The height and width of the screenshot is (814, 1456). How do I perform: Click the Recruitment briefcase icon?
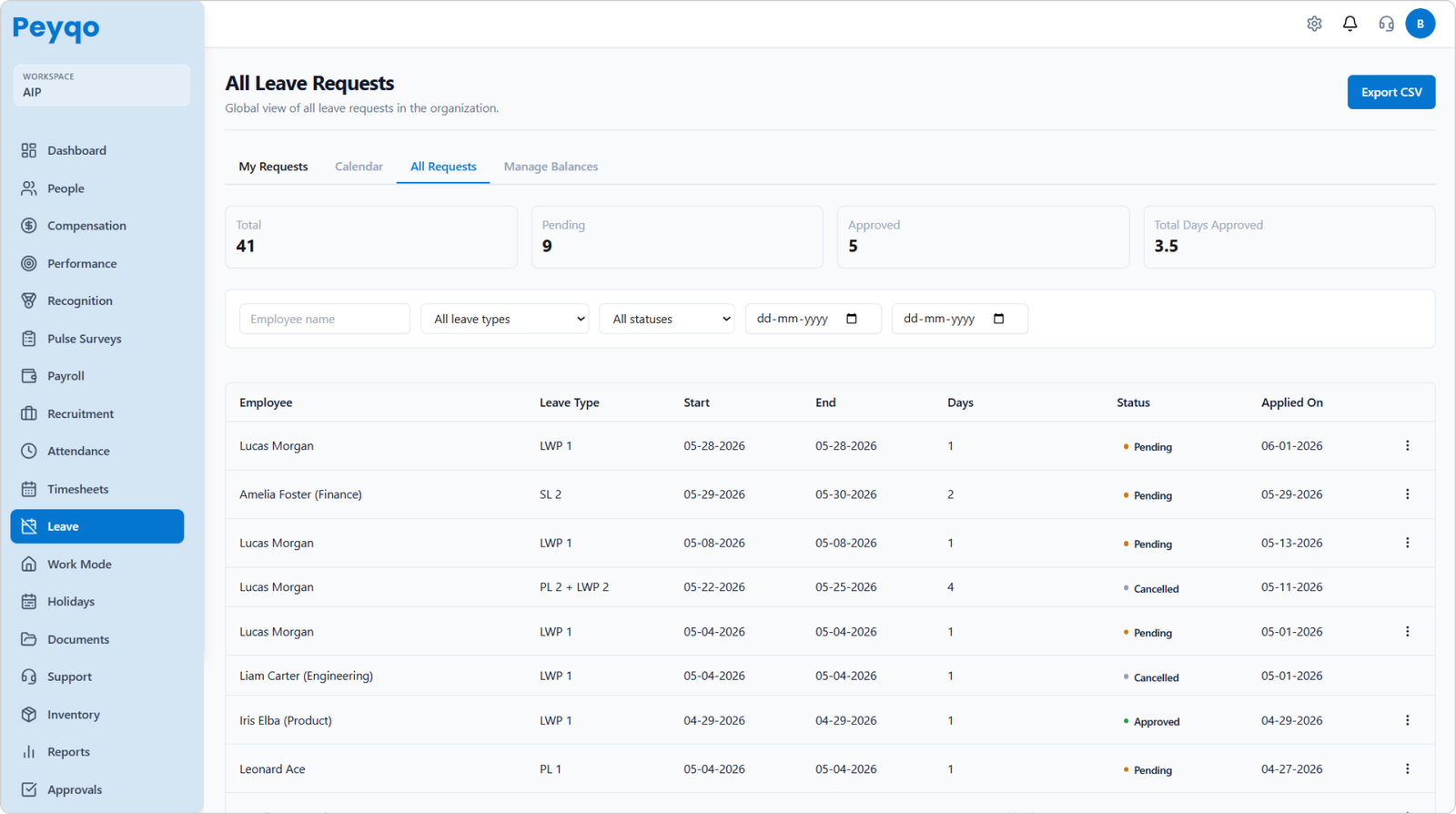tap(29, 413)
